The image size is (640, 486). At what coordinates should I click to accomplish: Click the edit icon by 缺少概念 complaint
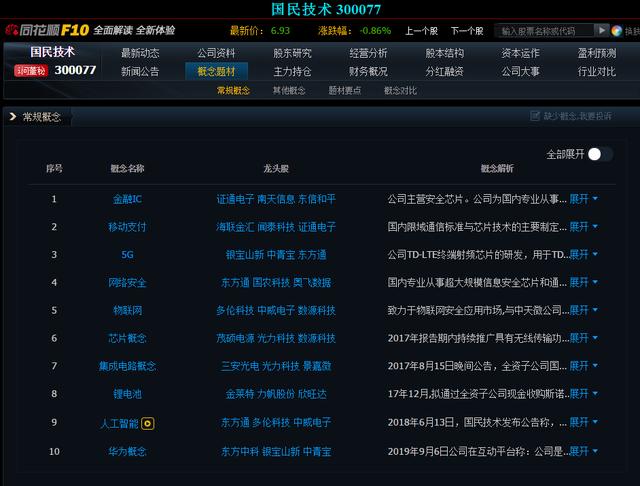535,116
